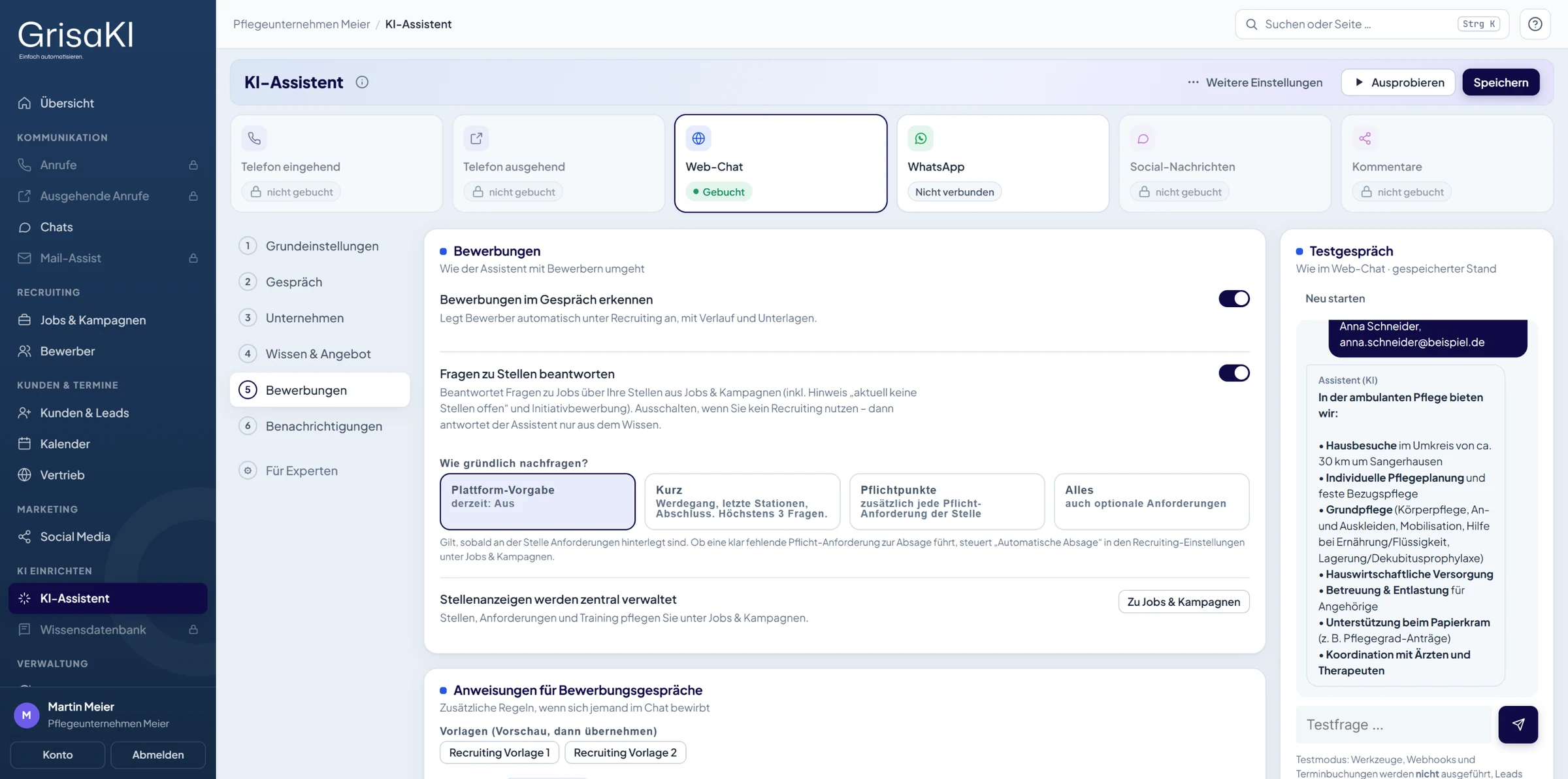Viewport: 1568px width, 779px height.
Task: Choose the Alles questioning option
Action: point(1151,501)
